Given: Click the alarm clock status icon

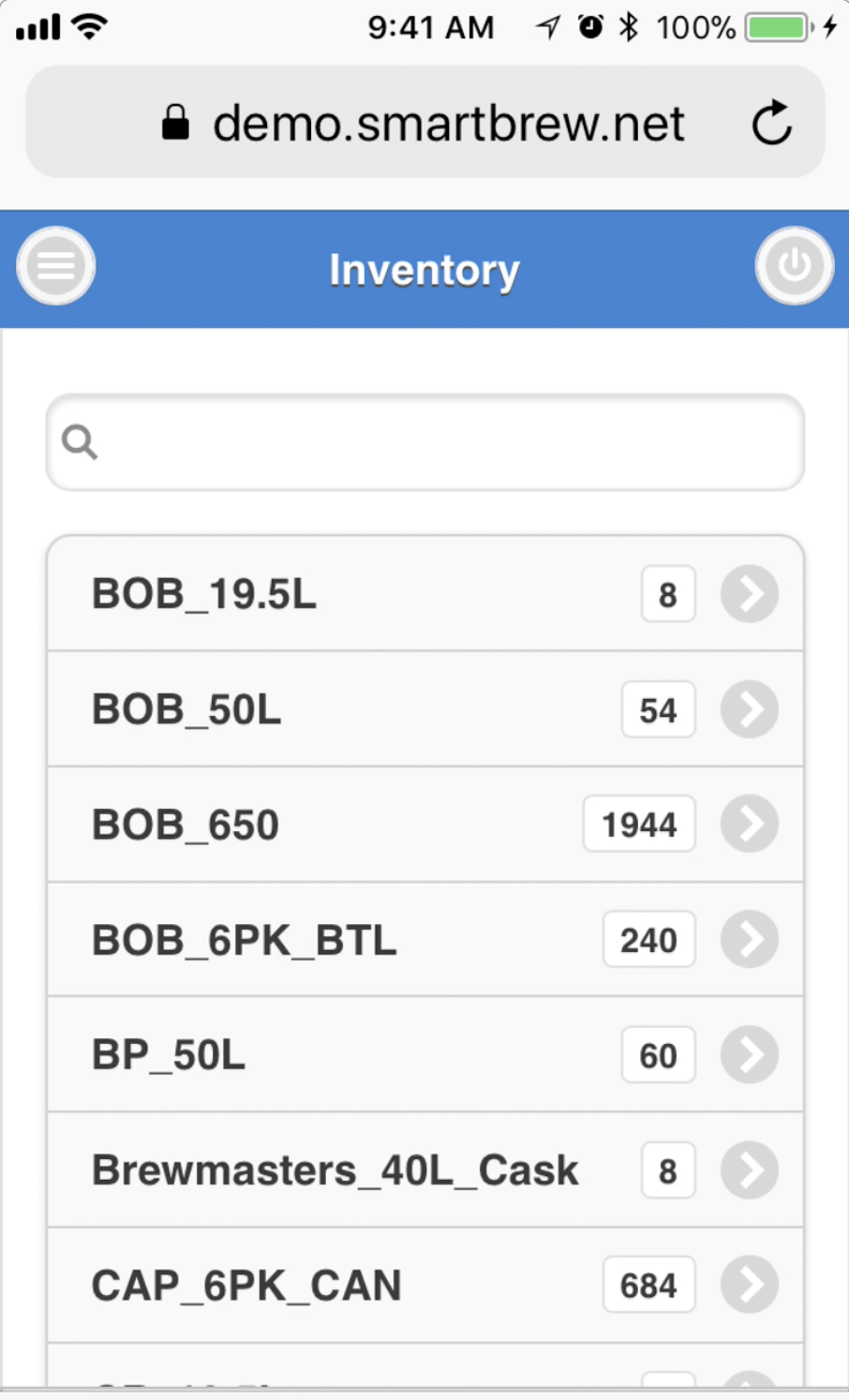Looking at the screenshot, I should point(590,27).
